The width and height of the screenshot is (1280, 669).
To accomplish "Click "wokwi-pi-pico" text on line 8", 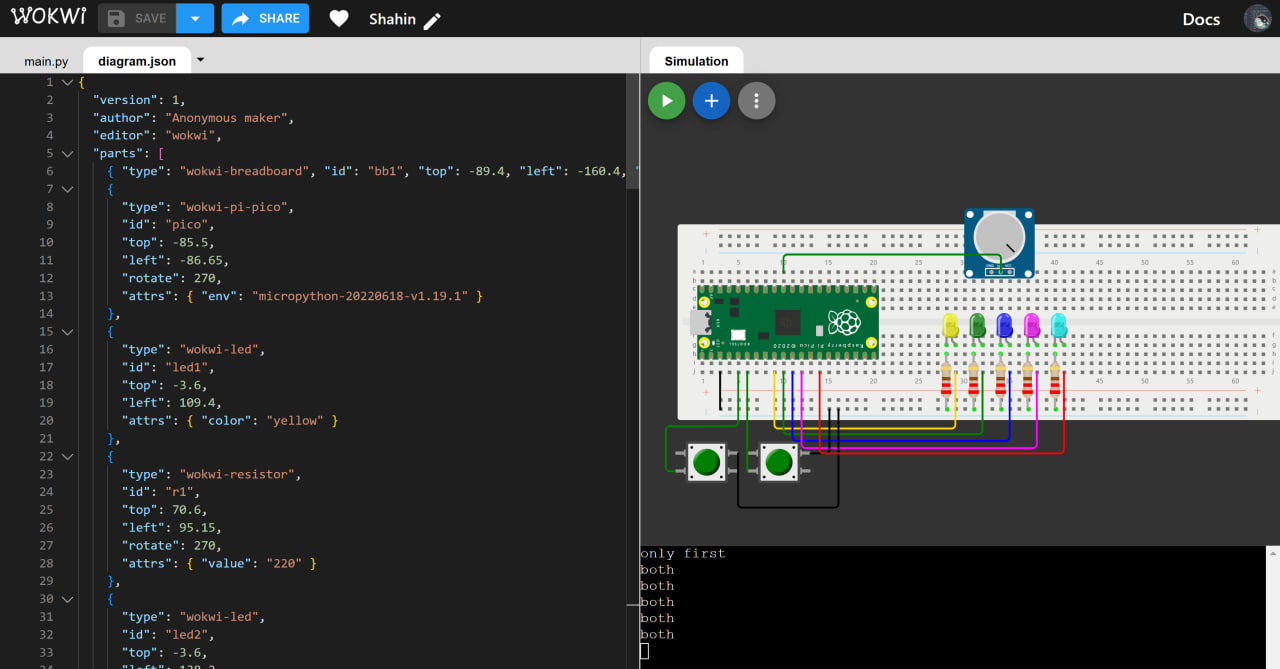I will tap(237, 207).
